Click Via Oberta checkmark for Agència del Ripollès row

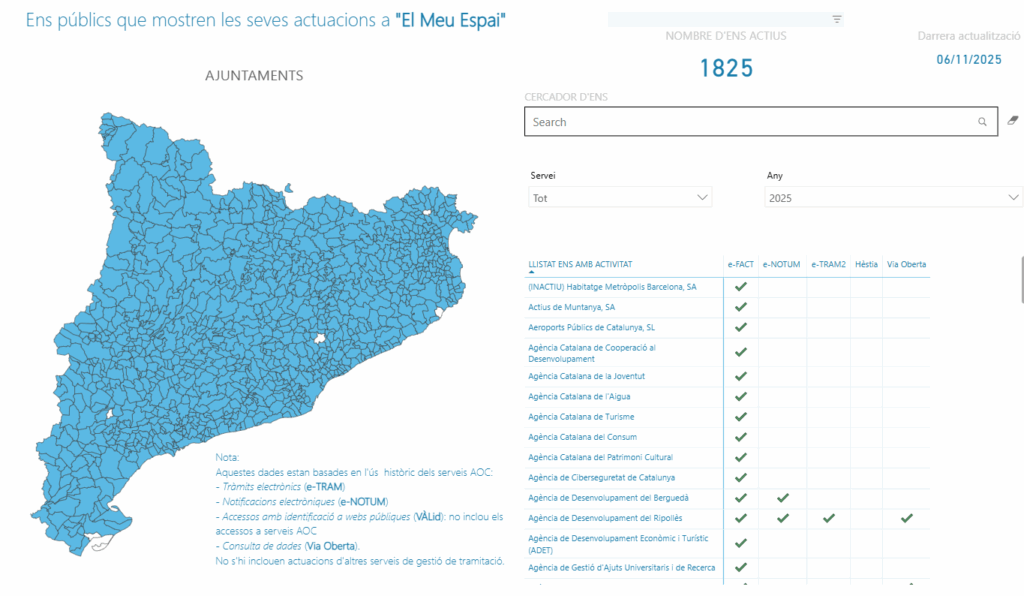[x=906, y=518]
